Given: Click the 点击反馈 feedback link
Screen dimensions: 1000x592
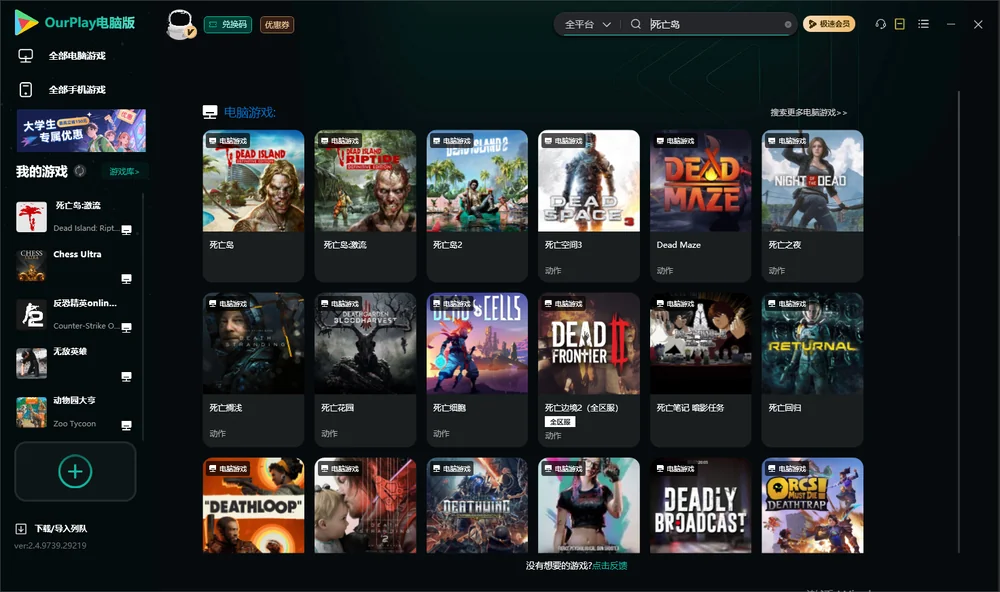Looking at the screenshot, I should pos(610,565).
